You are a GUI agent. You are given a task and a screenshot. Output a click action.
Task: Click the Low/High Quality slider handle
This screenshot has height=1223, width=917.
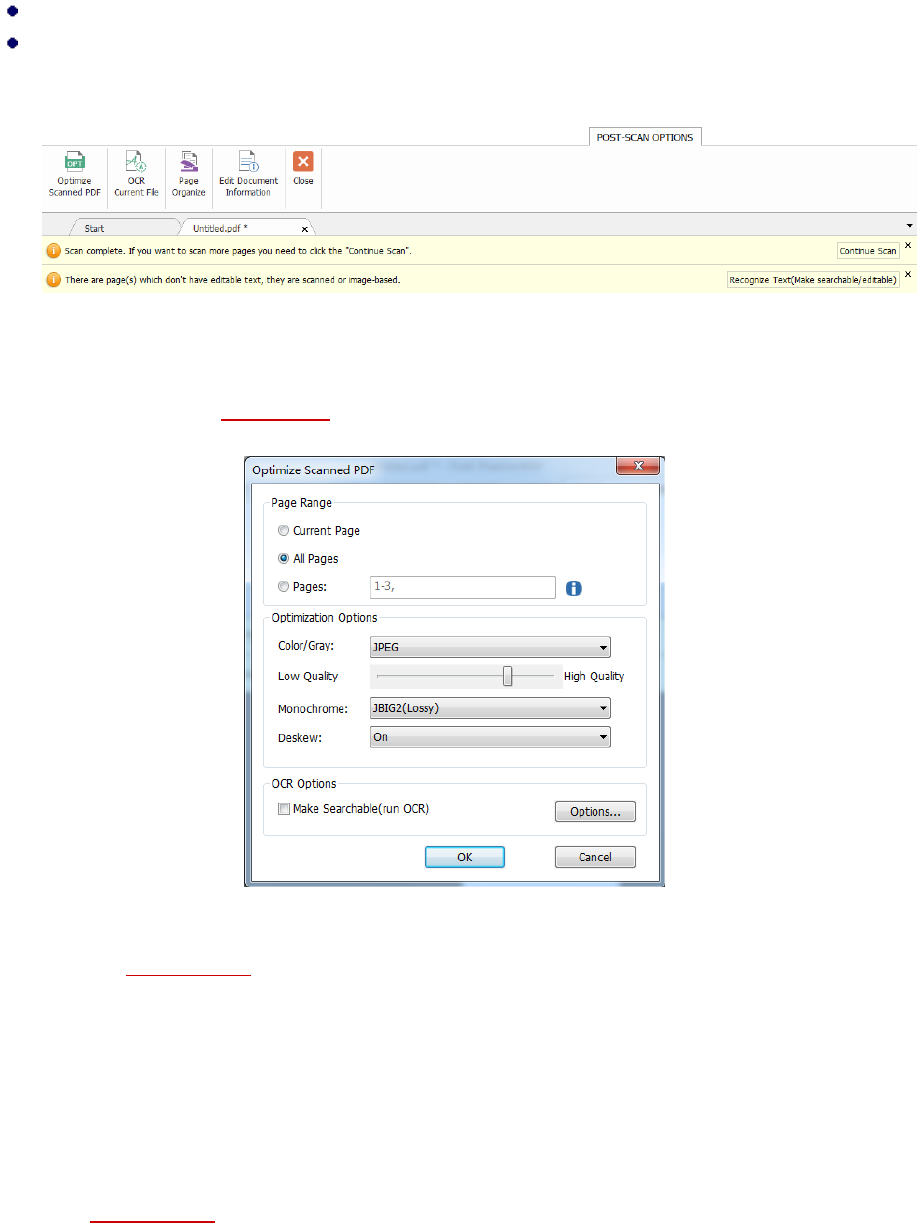tap(508, 676)
